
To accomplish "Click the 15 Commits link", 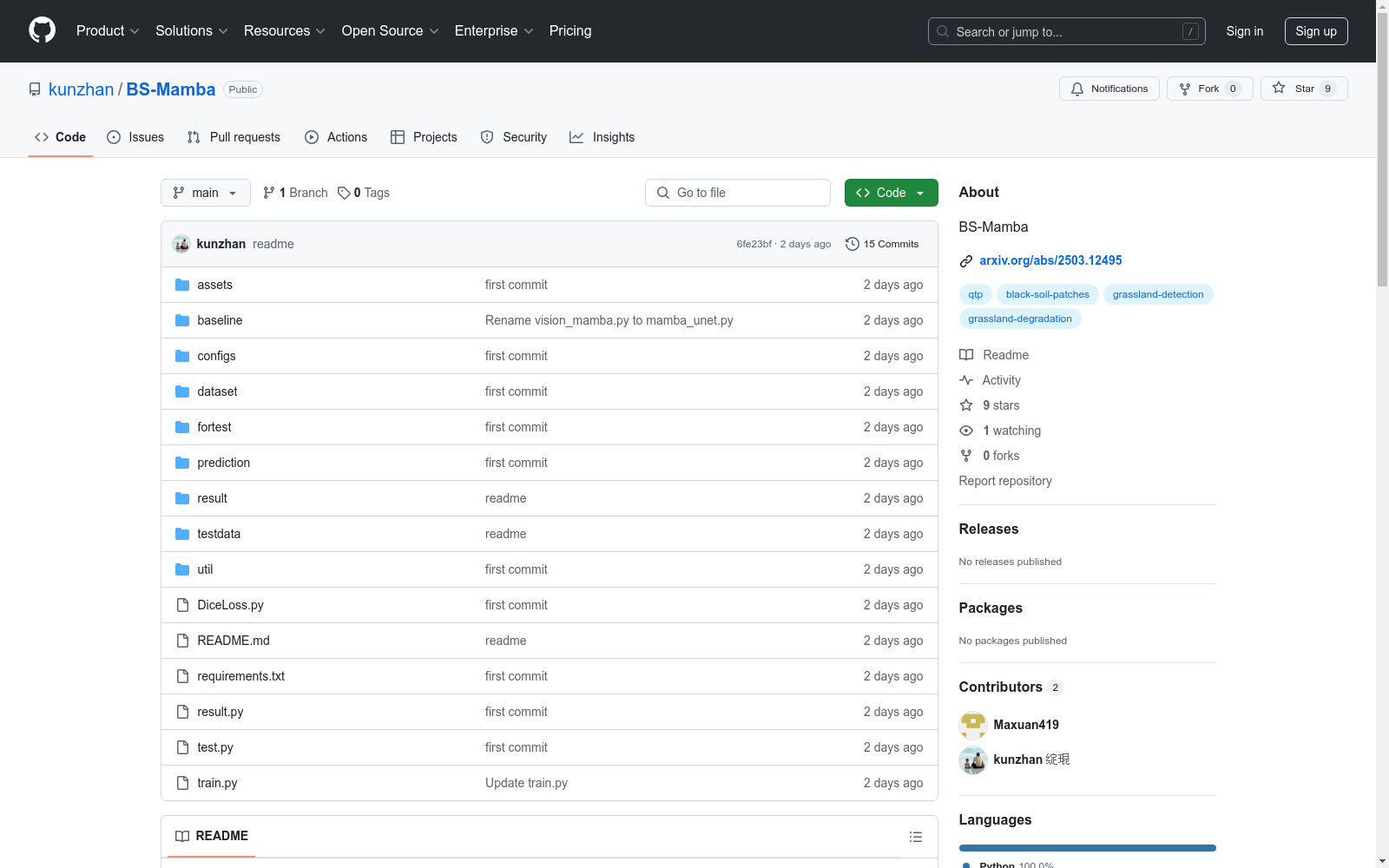I will click(x=882, y=244).
